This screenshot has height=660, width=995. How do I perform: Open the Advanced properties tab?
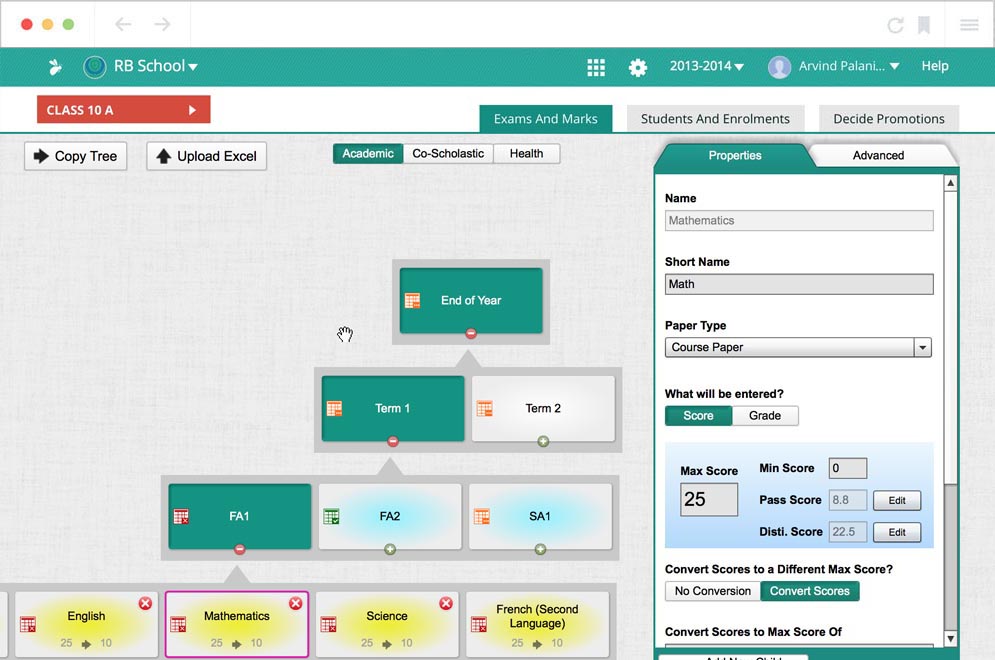click(x=878, y=155)
